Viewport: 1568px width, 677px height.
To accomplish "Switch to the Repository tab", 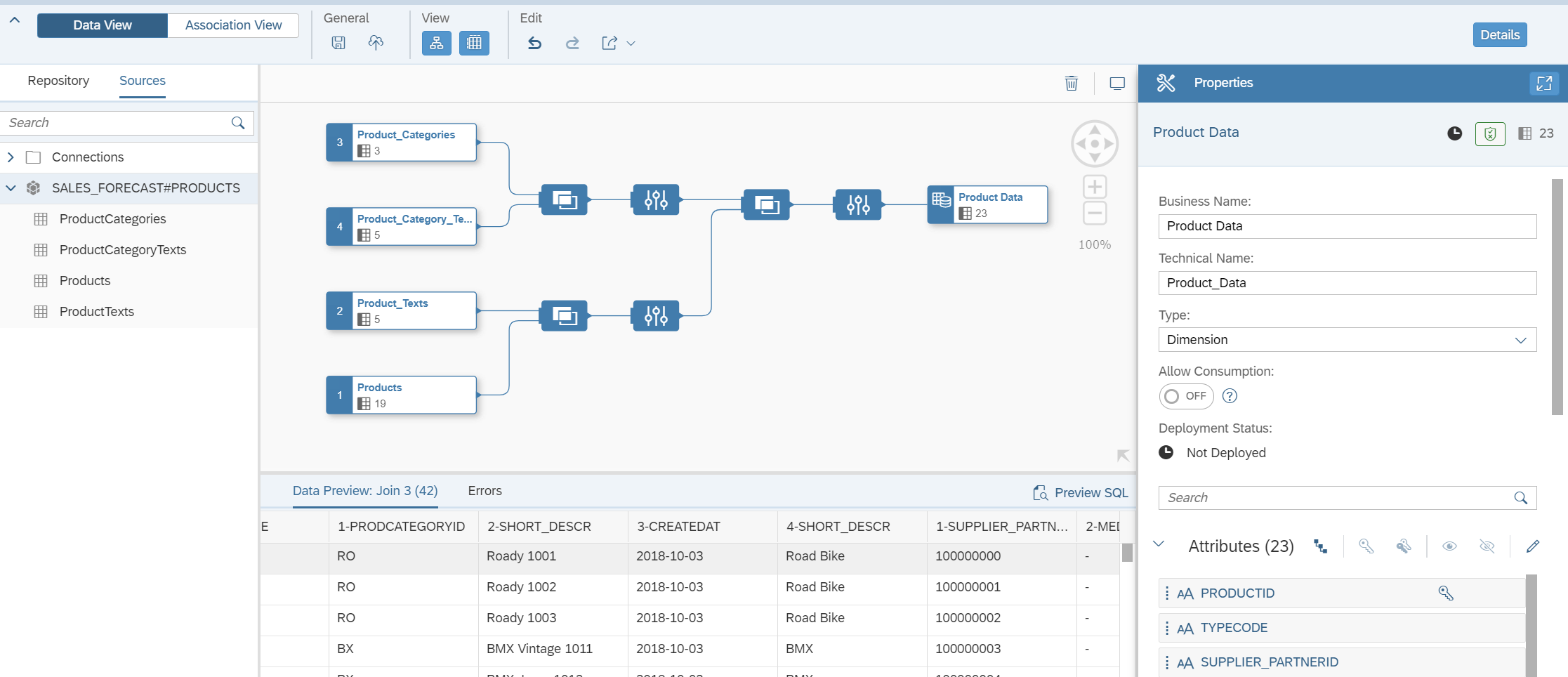I will (x=58, y=81).
